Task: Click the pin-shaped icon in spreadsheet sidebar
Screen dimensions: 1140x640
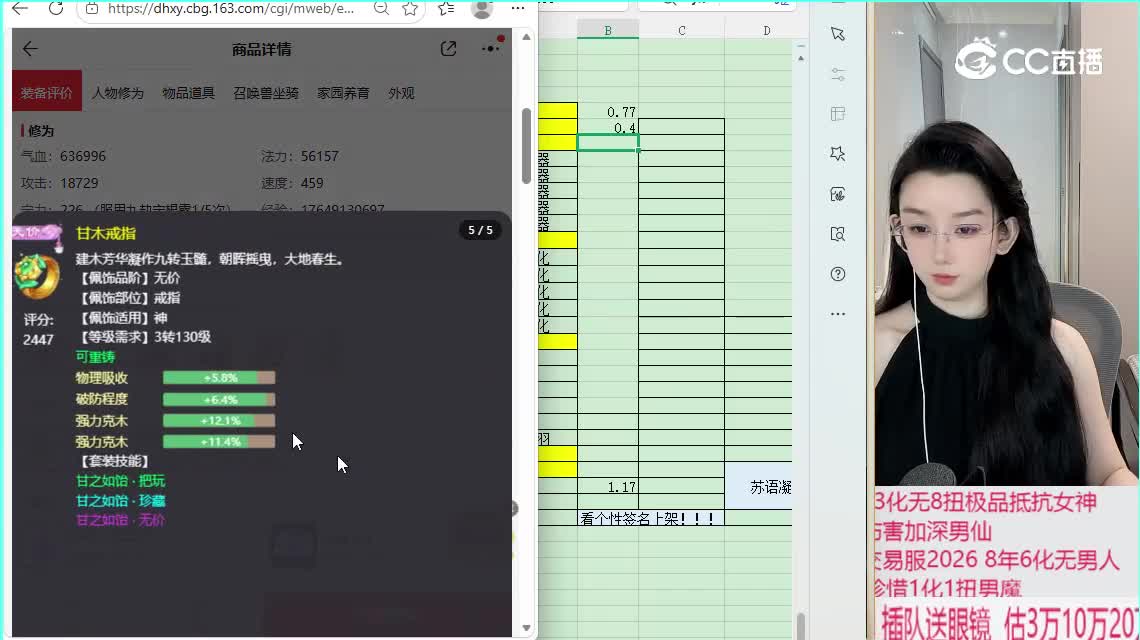Action: point(838,154)
